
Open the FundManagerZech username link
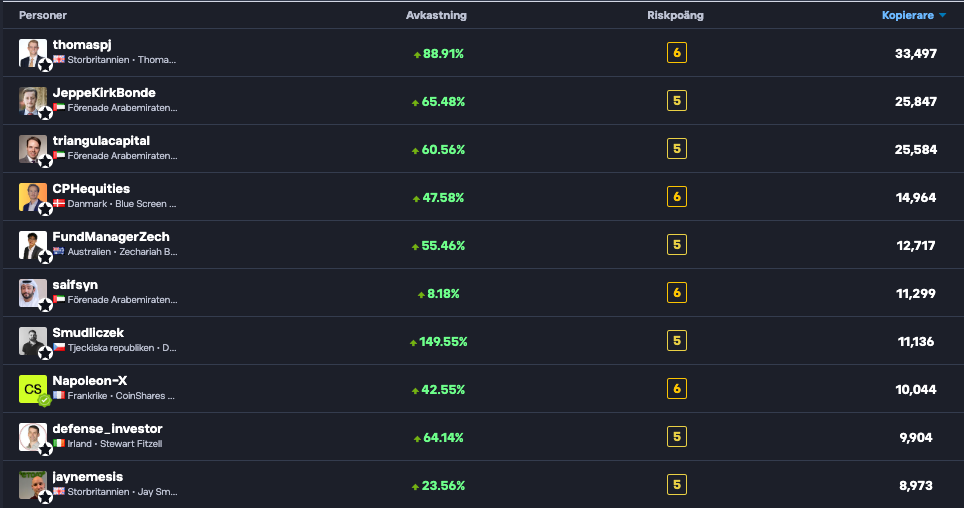[111, 237]
